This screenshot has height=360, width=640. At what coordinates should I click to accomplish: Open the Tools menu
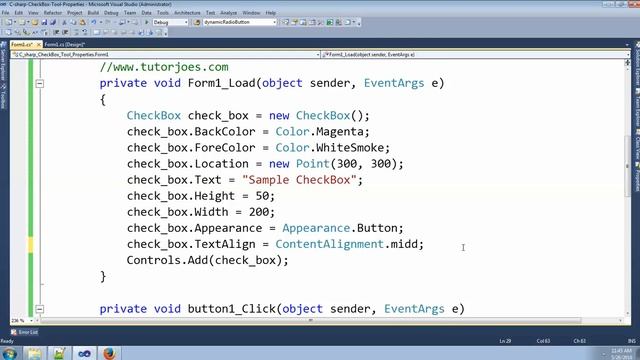click(x=163, y=13)
